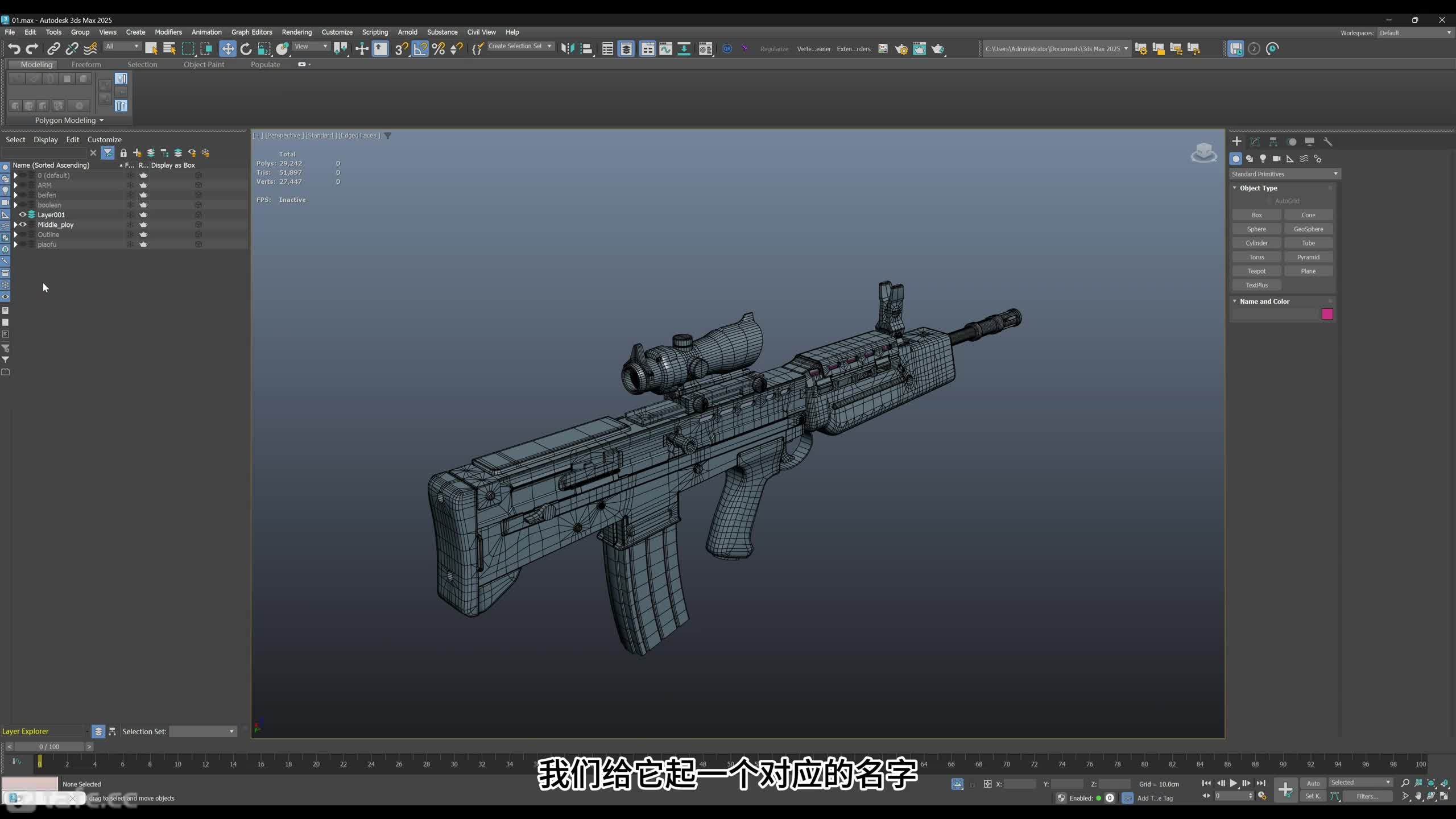Click the Redo arrow in the main toolbar

click(x=32, y=49)
